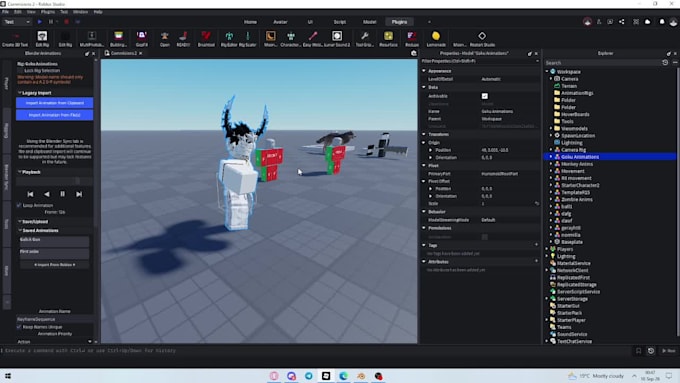The height and width of the screenshot is (383, 680).
Task: Open the Easy Weld plugin
Action: (313, 38)
